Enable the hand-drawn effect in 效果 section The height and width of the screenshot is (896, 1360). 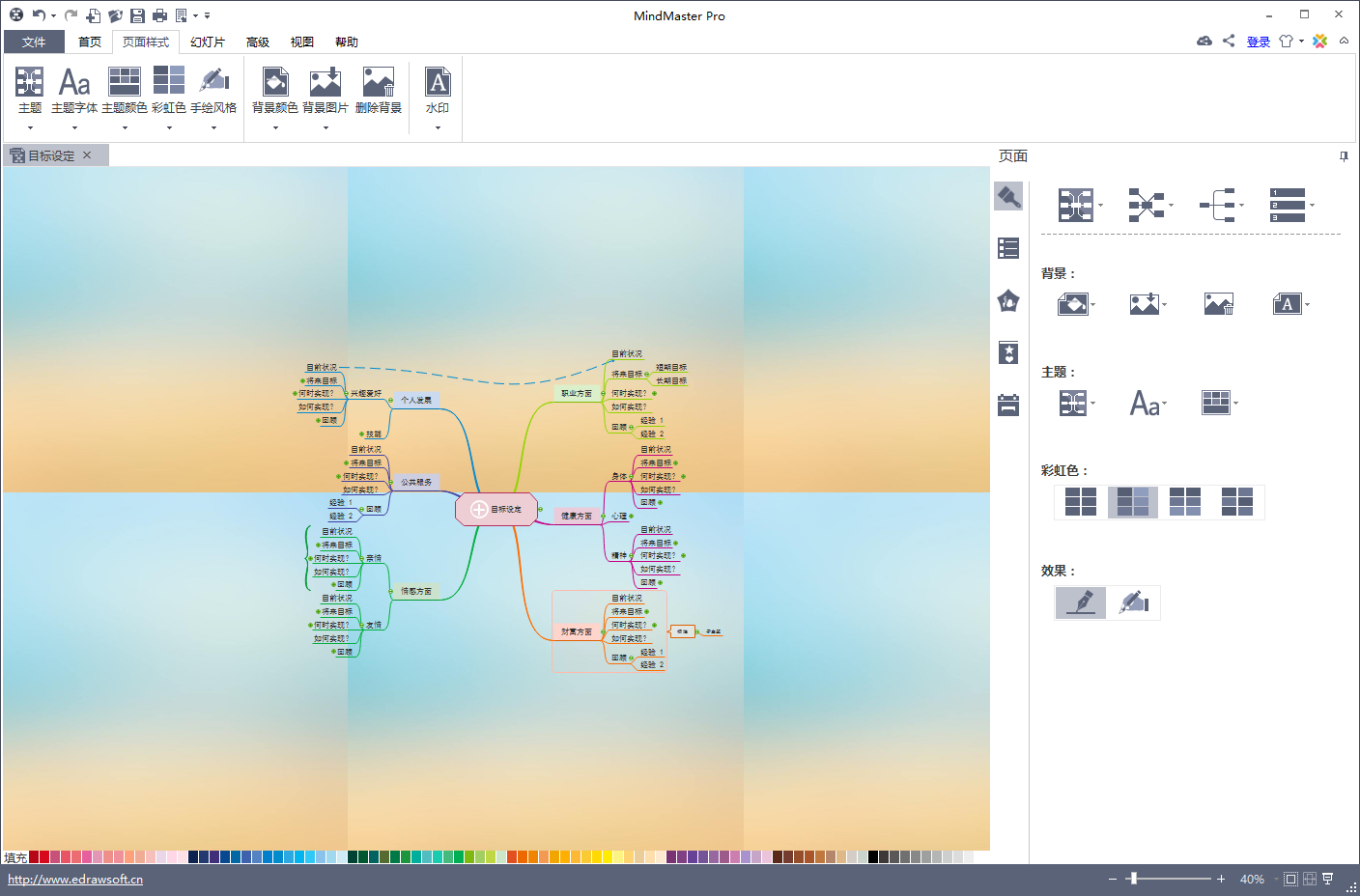coord(1133,602)
